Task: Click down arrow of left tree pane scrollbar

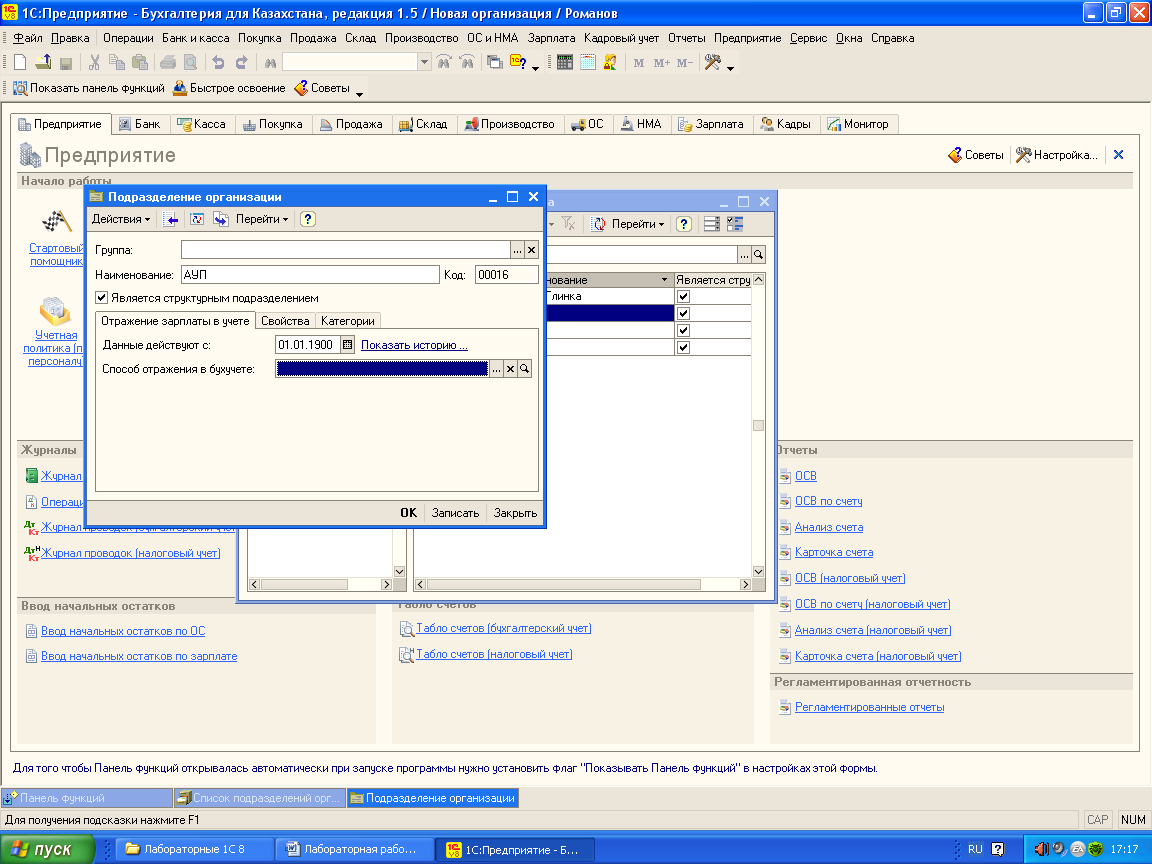Action: click(400, 572)
